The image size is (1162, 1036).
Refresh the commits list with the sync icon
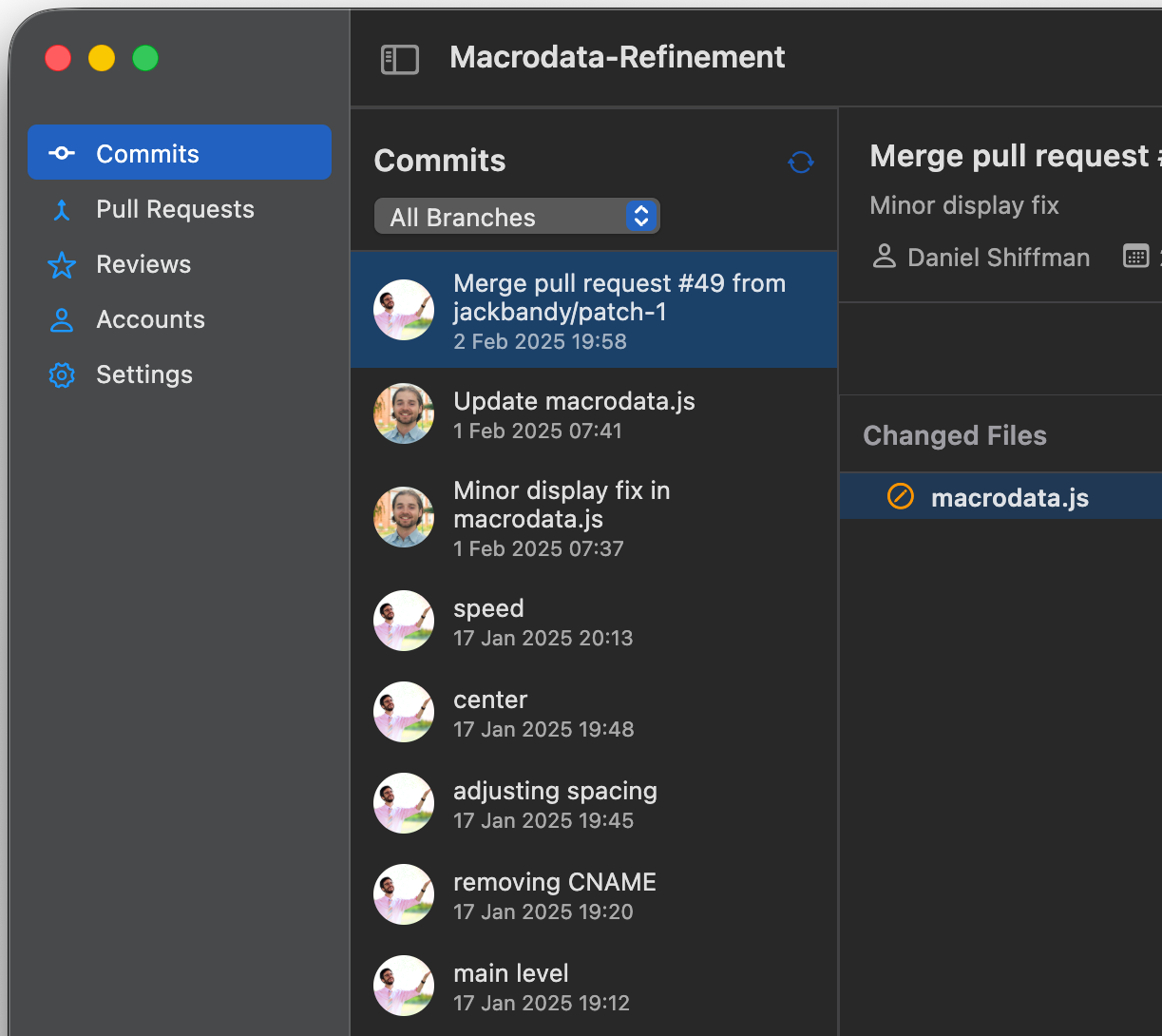(x=801, y=163)
